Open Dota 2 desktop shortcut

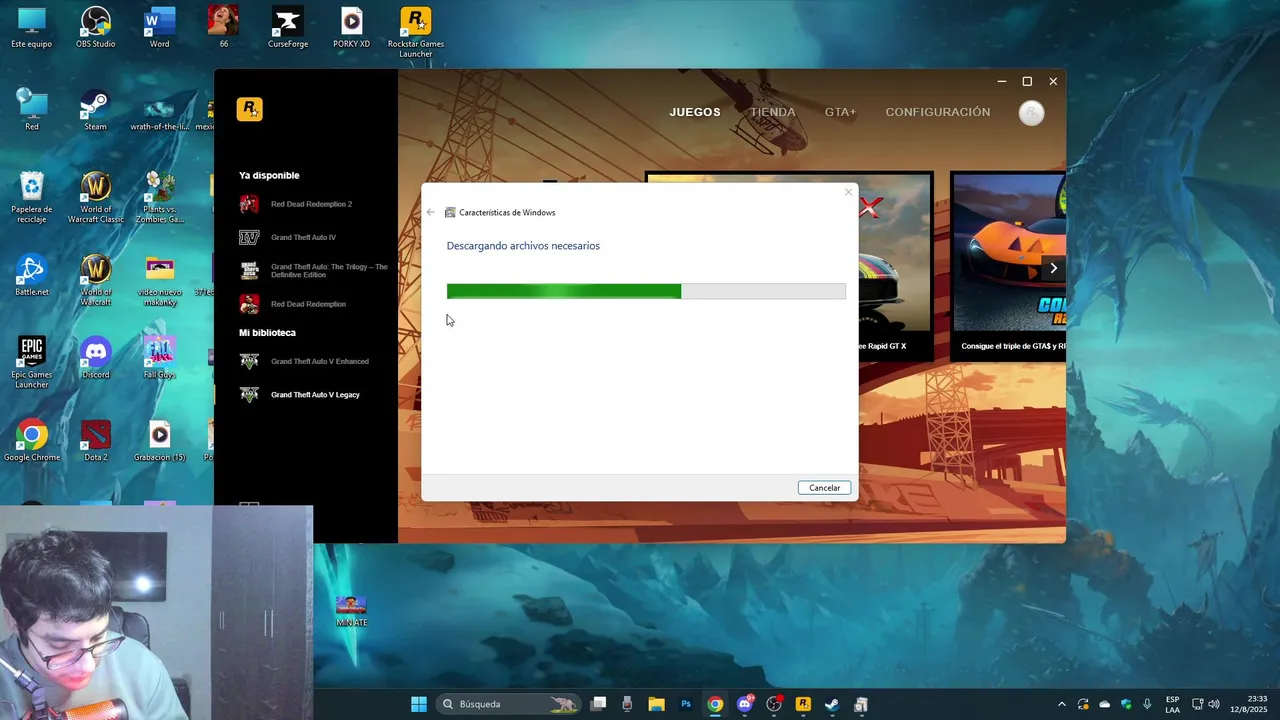95,440
